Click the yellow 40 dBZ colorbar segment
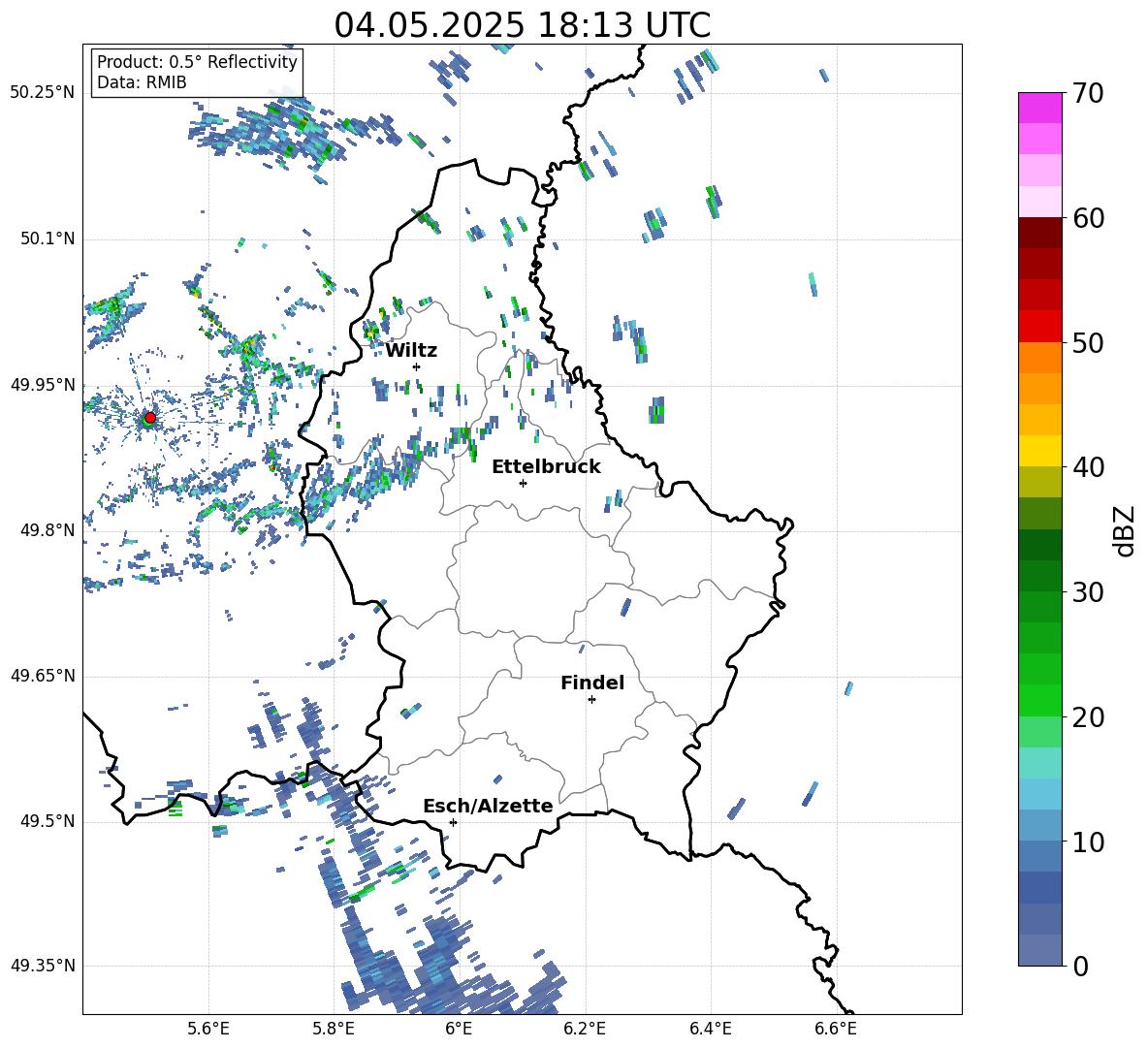1148x1048 pixels. (1039, 451)
